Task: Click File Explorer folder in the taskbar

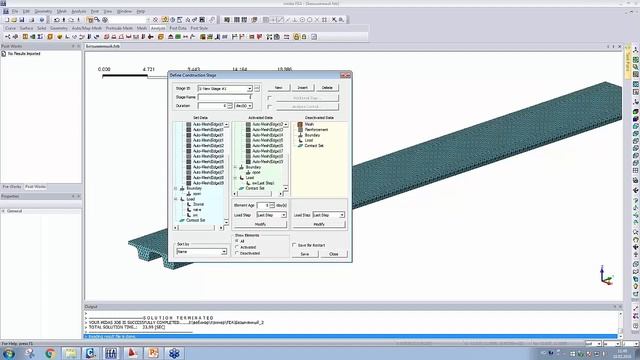Action: [71, 353]
